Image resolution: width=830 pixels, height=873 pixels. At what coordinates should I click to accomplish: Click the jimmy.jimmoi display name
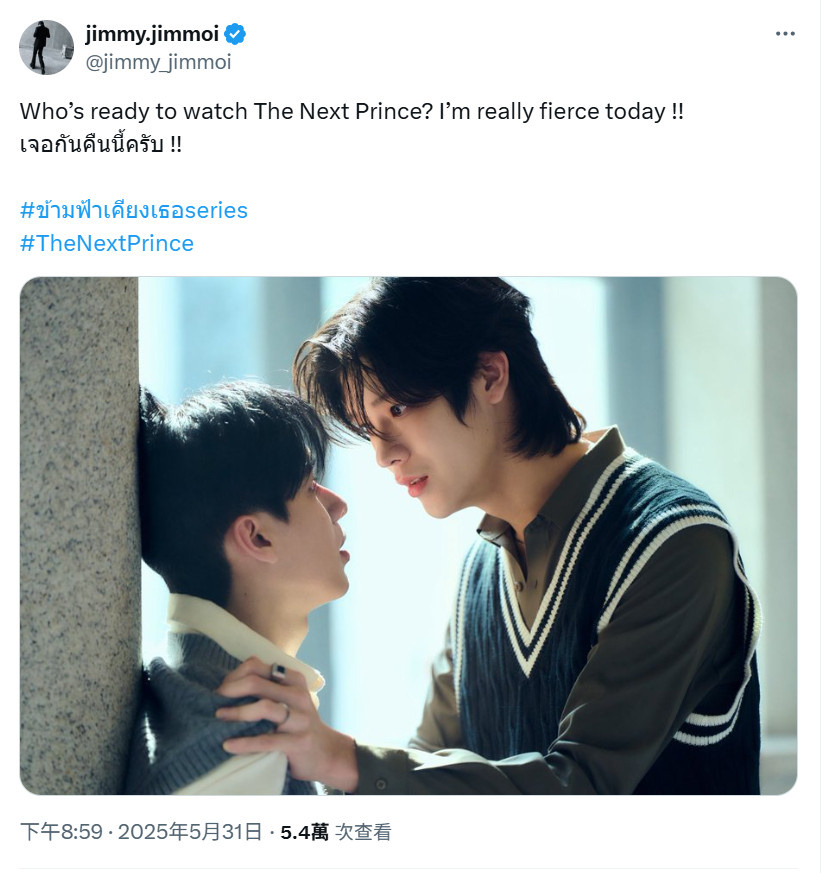[x=152, y=34]
